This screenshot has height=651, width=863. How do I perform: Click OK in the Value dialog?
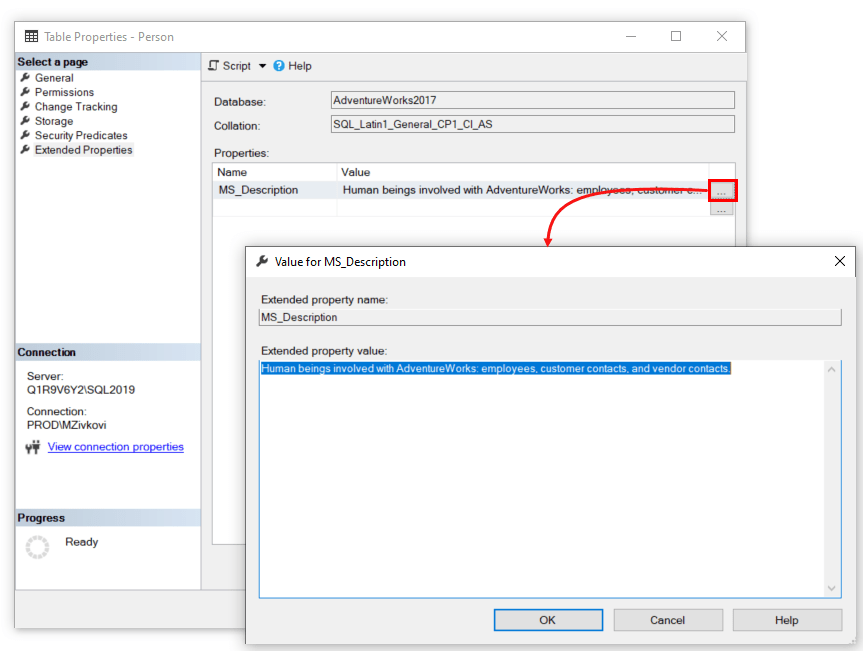(x=548, y=619)
